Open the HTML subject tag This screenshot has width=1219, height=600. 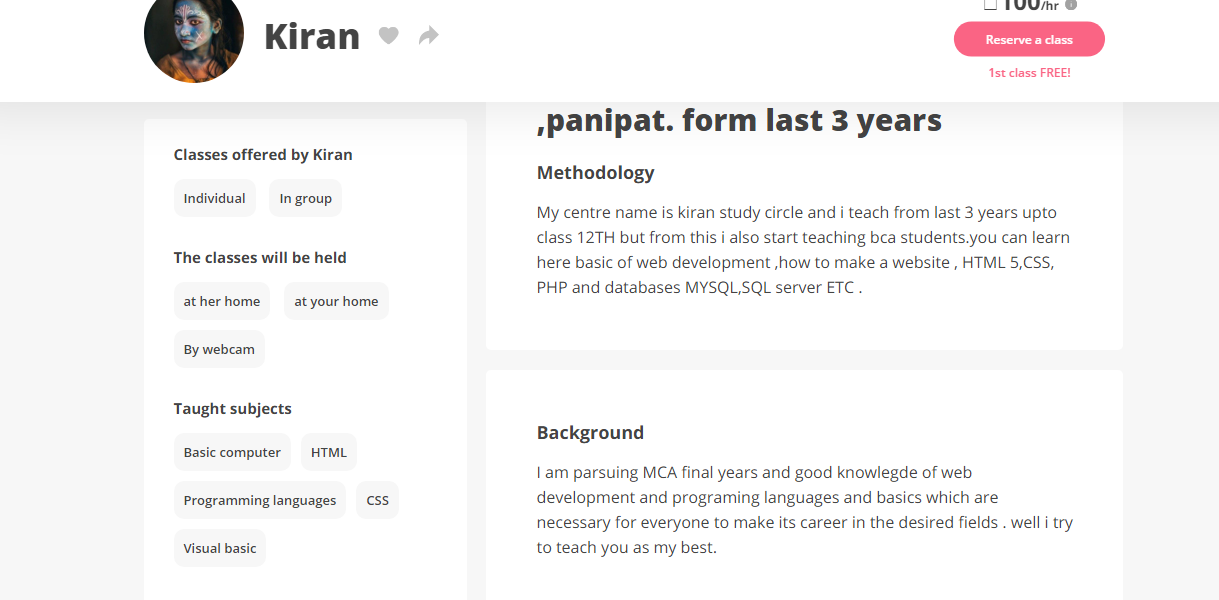pyautogui.click(x=329, y=452)
